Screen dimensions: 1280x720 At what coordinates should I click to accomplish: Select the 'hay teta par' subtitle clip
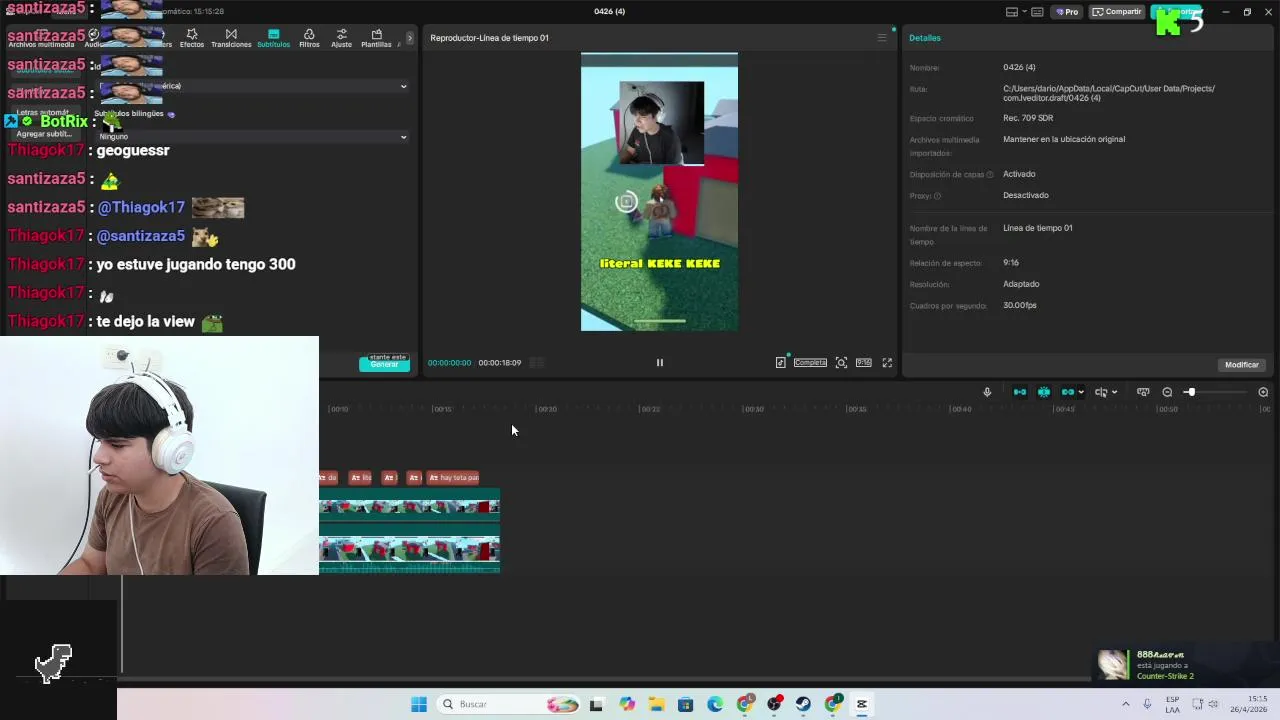coord(454,478)
